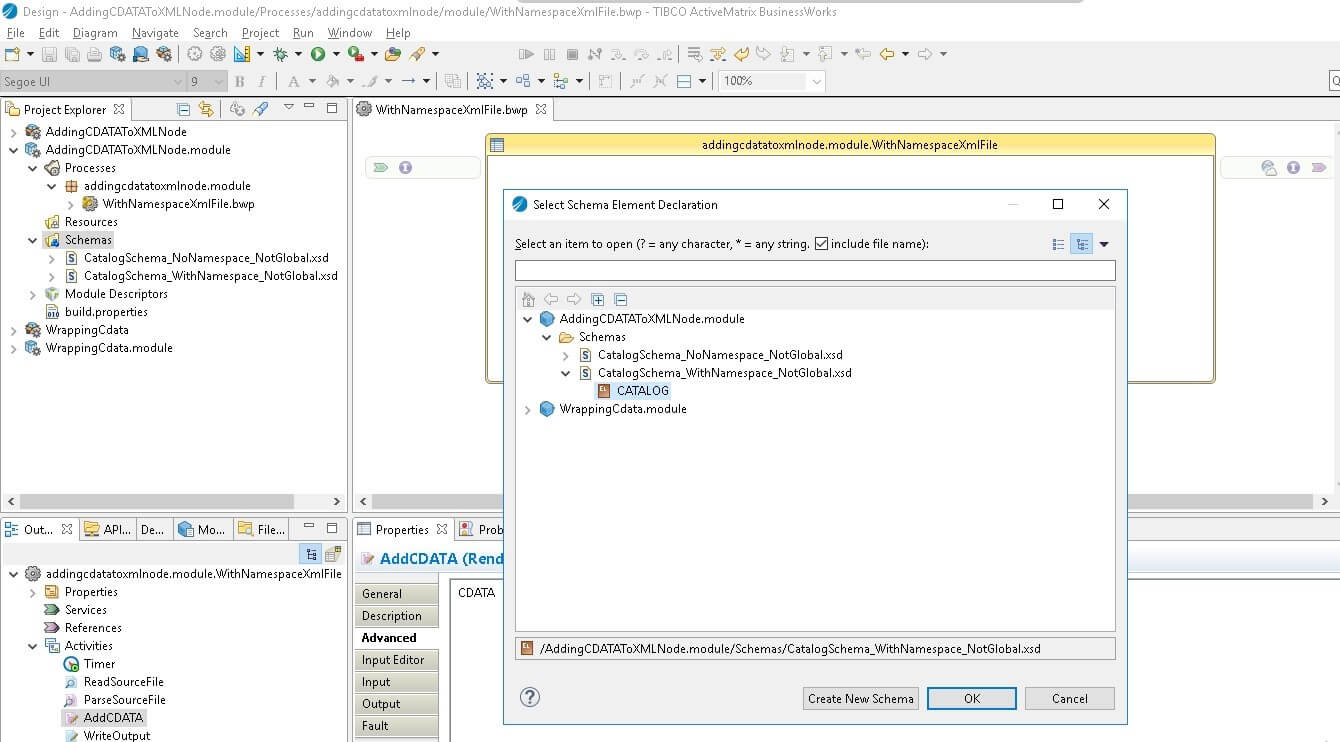Screen dimensions: 1340x742
Task: Click the green Run launch icon in toolbar
Action: tap(318, 54)
